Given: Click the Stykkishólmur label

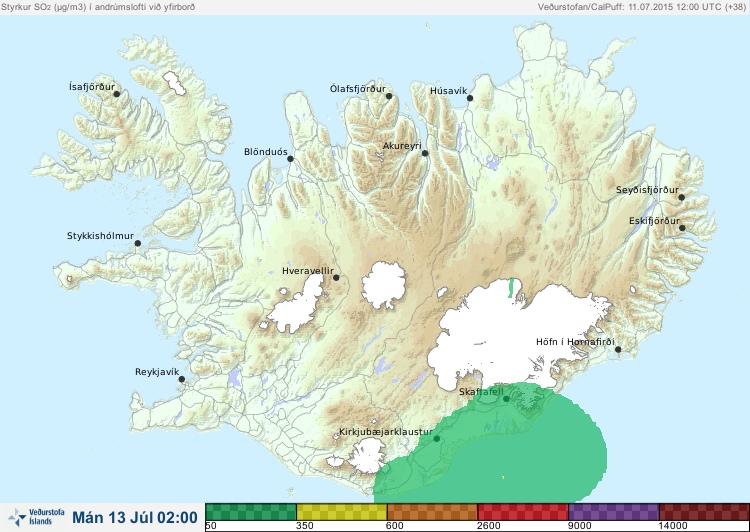Looking at the screenshot, I should [x=100, y=236].
